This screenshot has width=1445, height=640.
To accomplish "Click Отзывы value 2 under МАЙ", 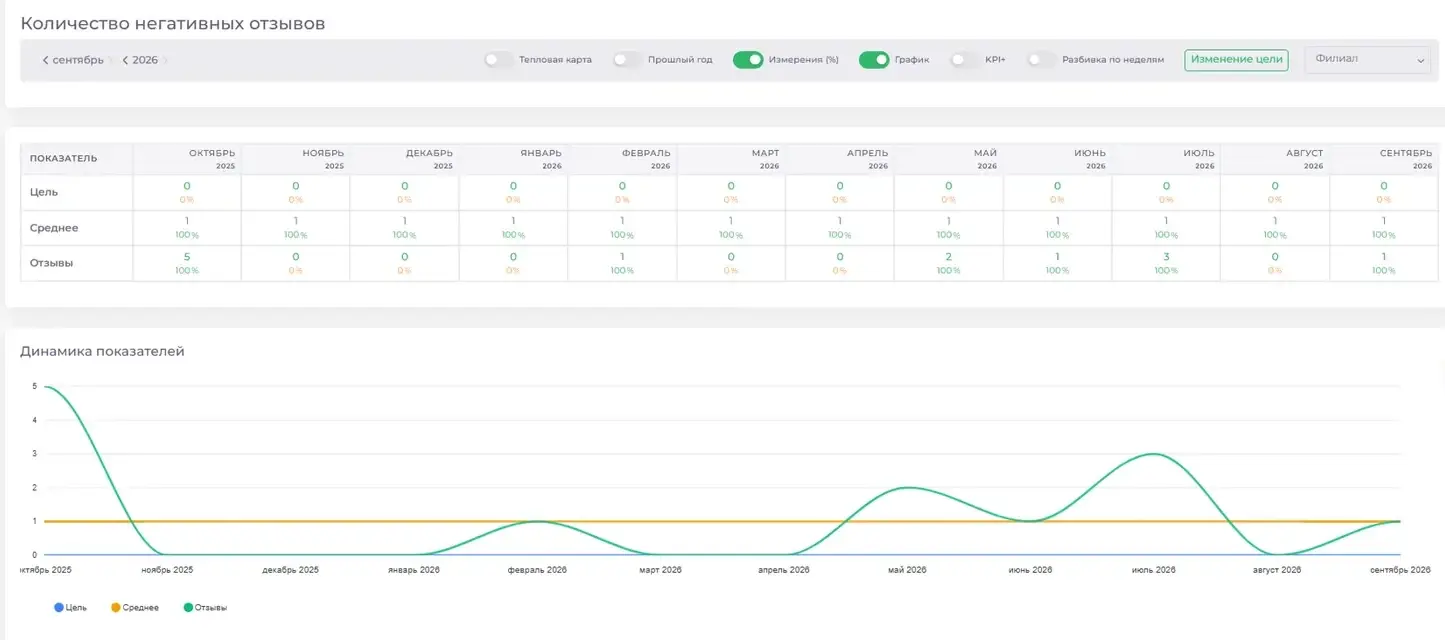I will point(948,257).
